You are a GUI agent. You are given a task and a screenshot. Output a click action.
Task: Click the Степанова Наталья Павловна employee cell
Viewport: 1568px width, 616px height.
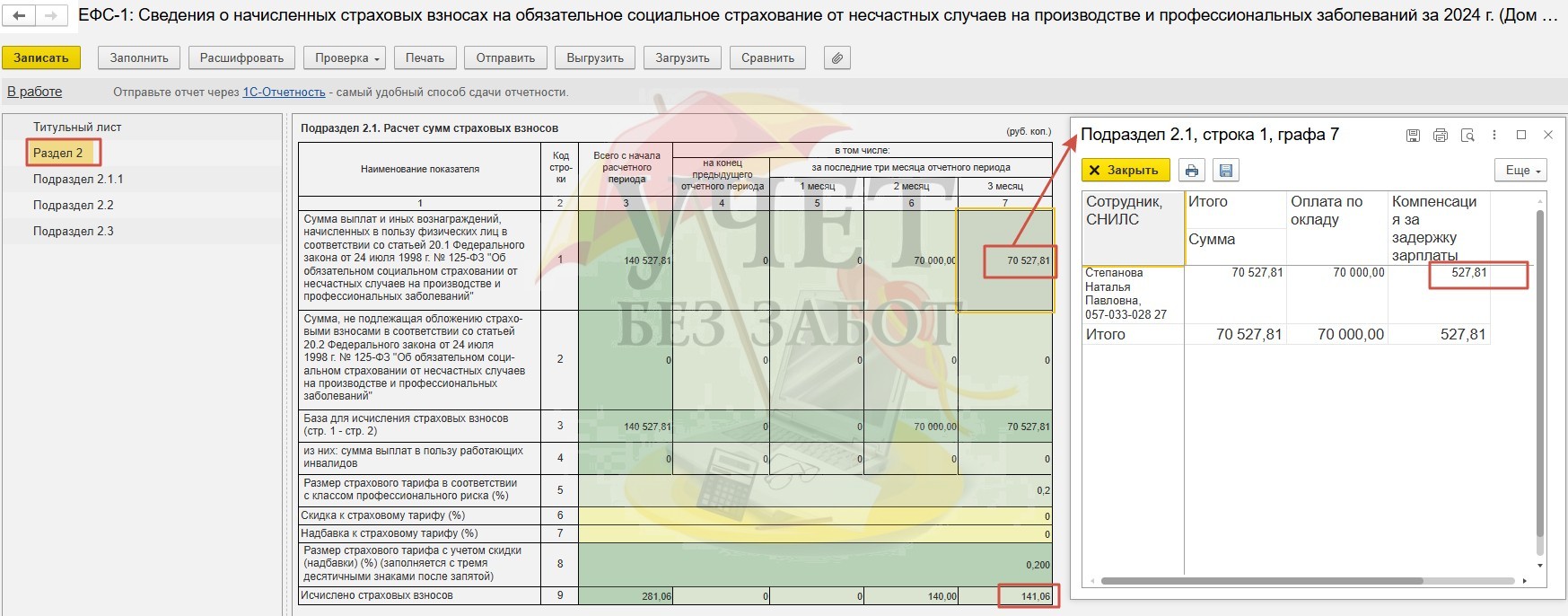tap(1133, 294)
